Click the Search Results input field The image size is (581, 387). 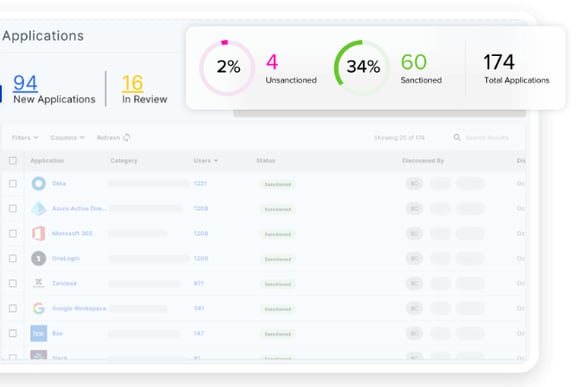(487, 138)
